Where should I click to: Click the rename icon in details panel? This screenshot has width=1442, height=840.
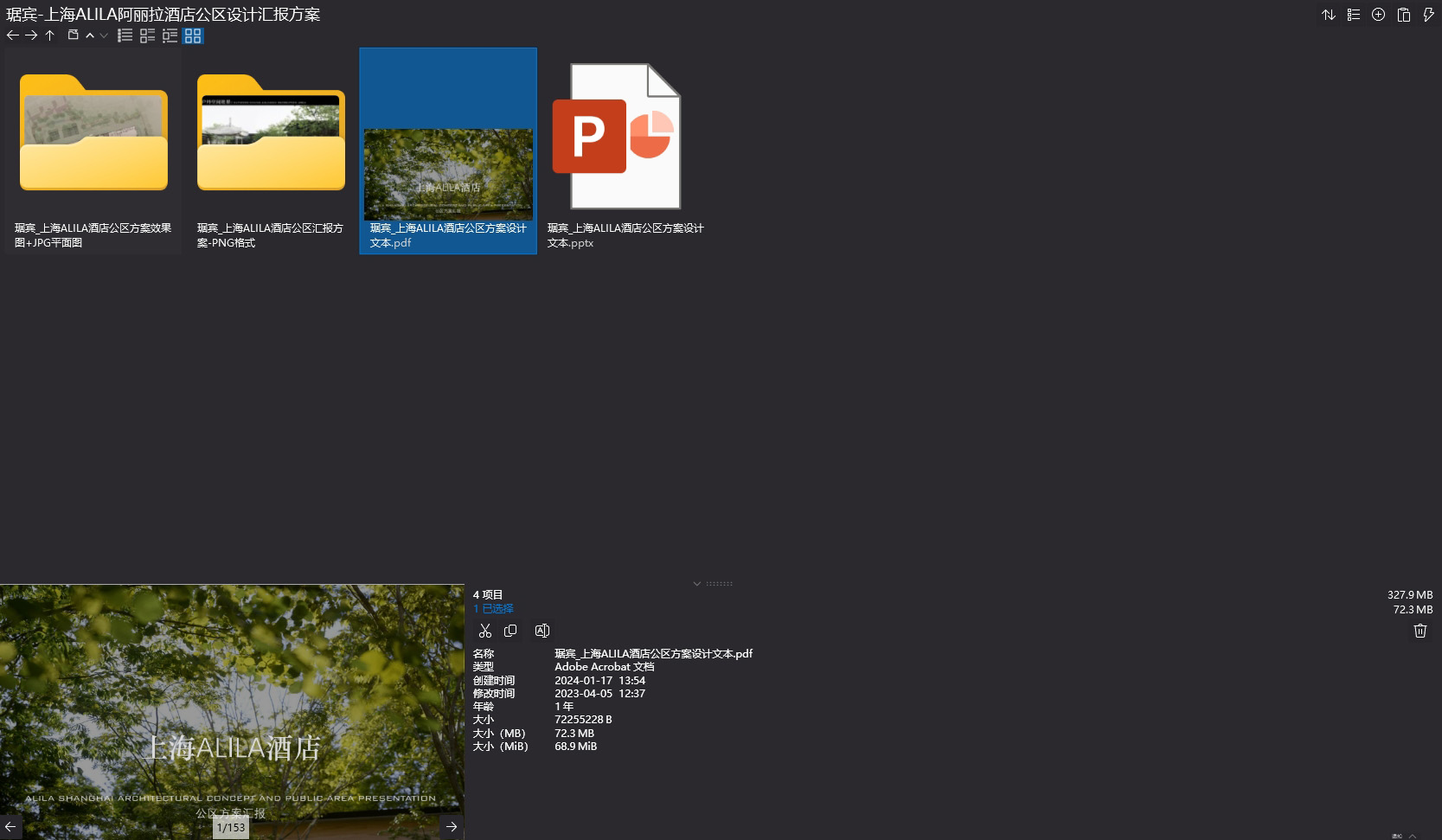point(542,631)
